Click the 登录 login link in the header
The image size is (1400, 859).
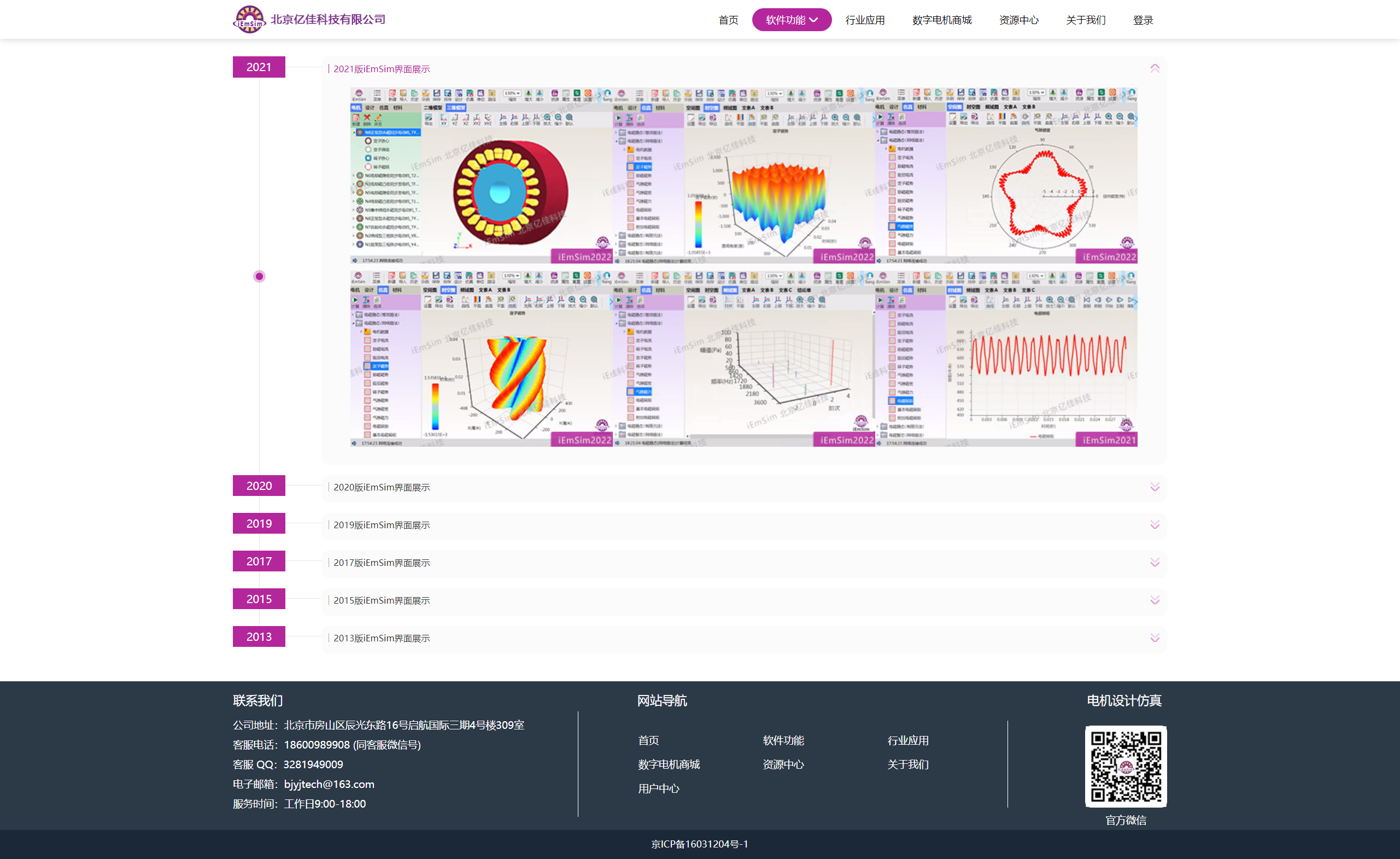point(1143,20)
